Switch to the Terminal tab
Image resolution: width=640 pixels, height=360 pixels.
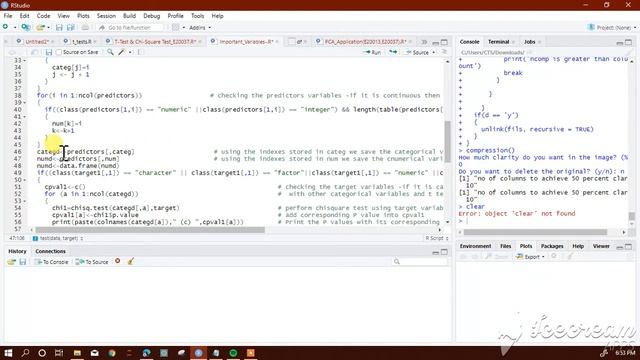tap(498, 42)
